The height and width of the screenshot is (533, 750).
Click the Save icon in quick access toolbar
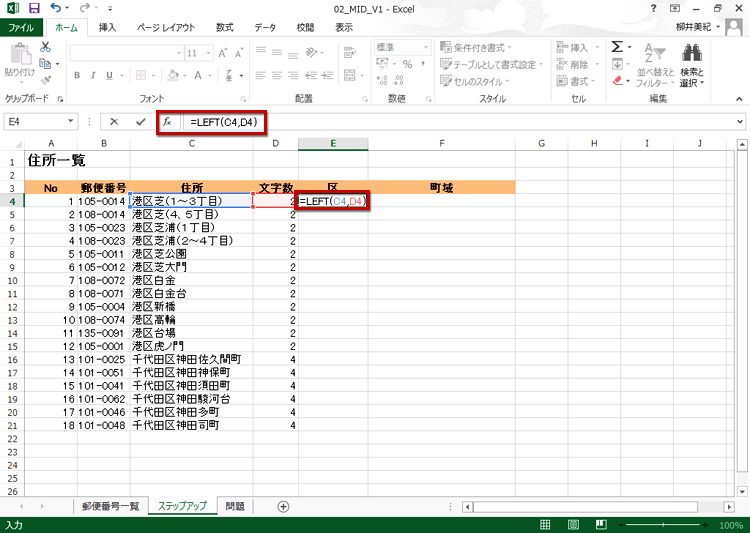(34, 8)
